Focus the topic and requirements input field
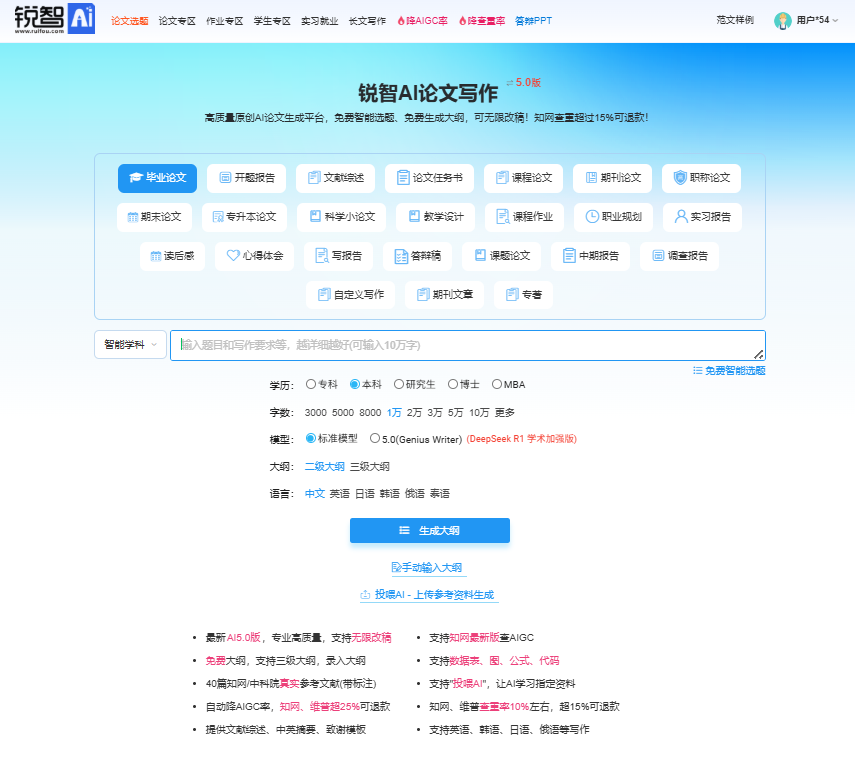855x760 pixels. (x=465, y=345)
